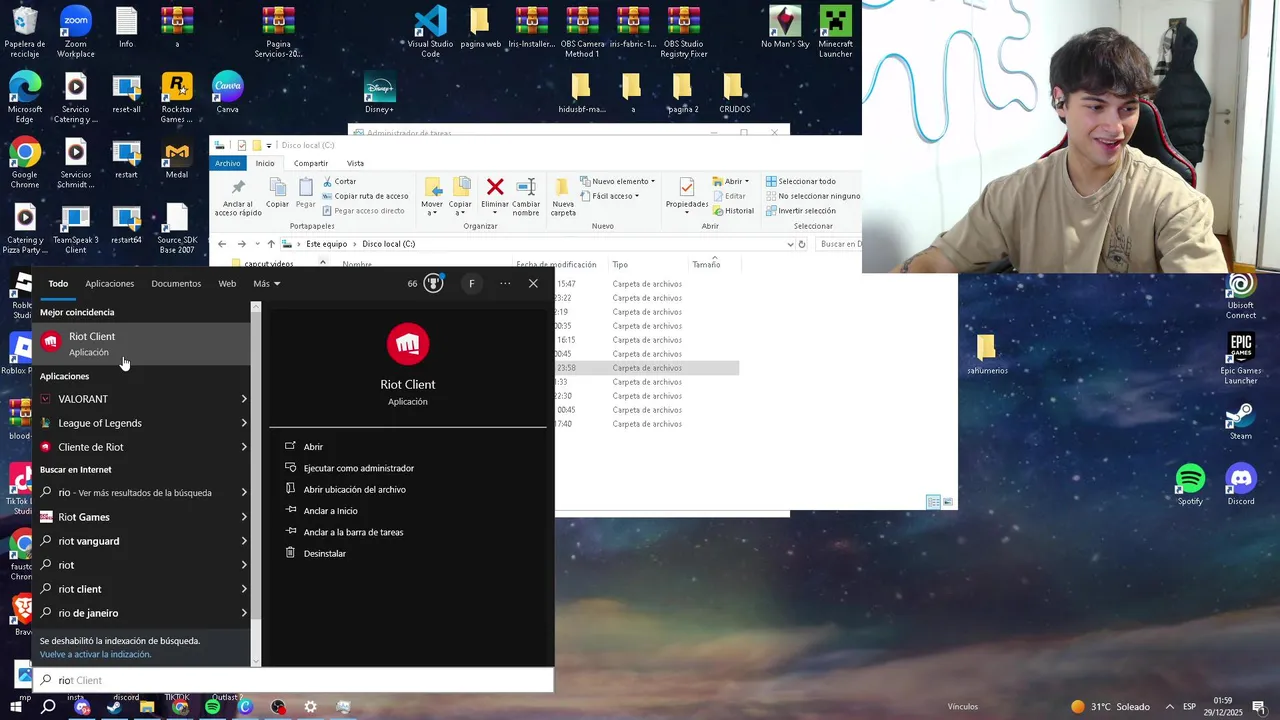Screen dimensions: 1280x720
Task: Expand VALORANT result chevron
Action: pos(244,399)
